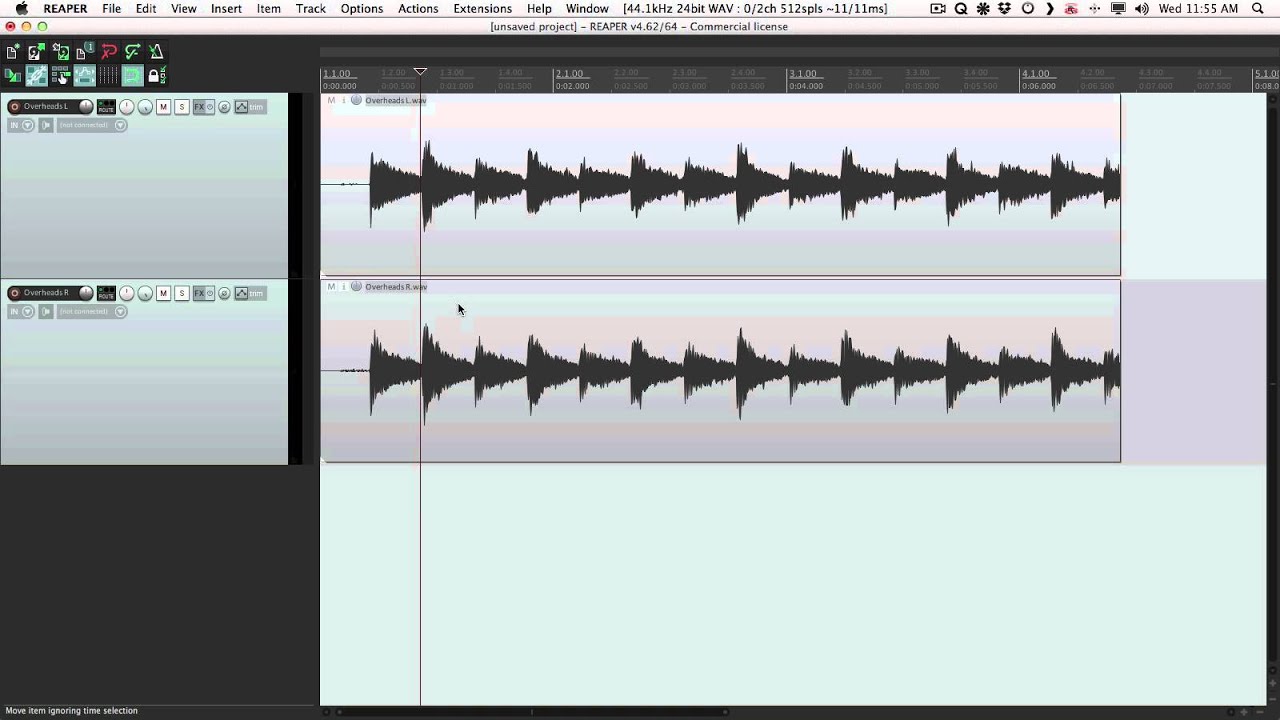
Task: Mute the Overheads R track
Action: 163,293
